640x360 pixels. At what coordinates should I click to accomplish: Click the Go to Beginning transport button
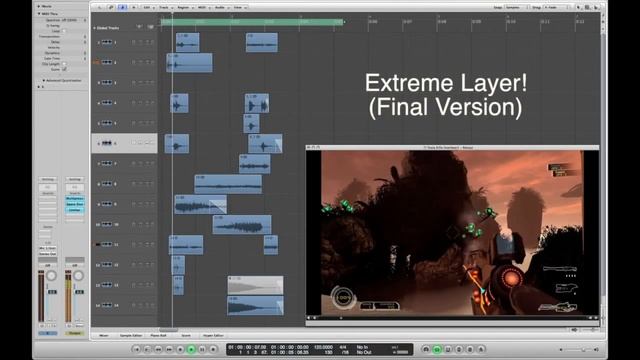(136, 349)
